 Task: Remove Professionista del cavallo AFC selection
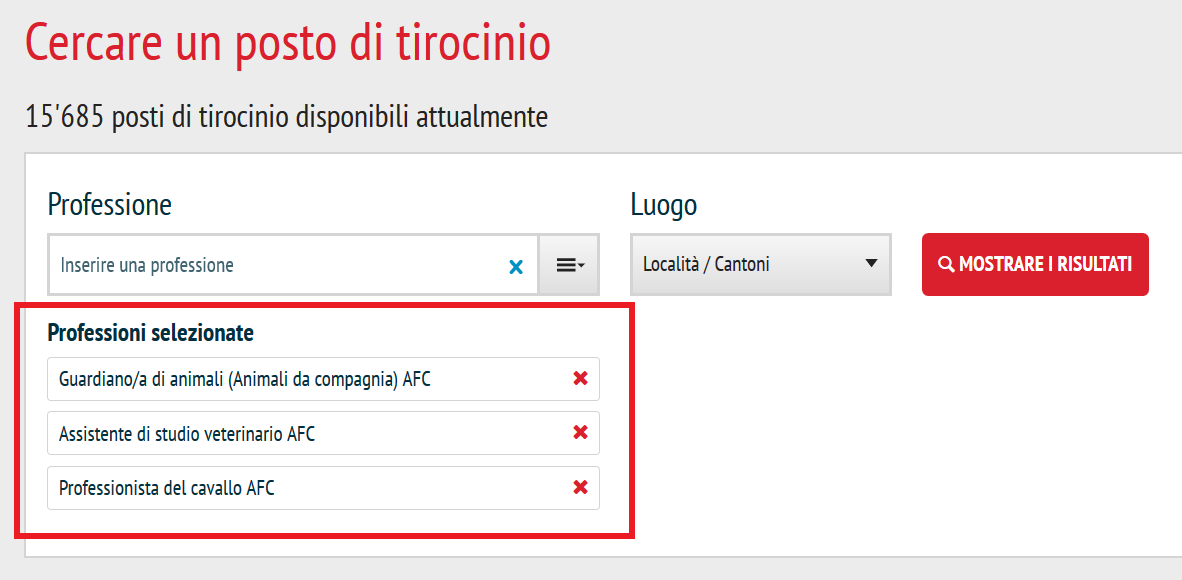point(580,487)
